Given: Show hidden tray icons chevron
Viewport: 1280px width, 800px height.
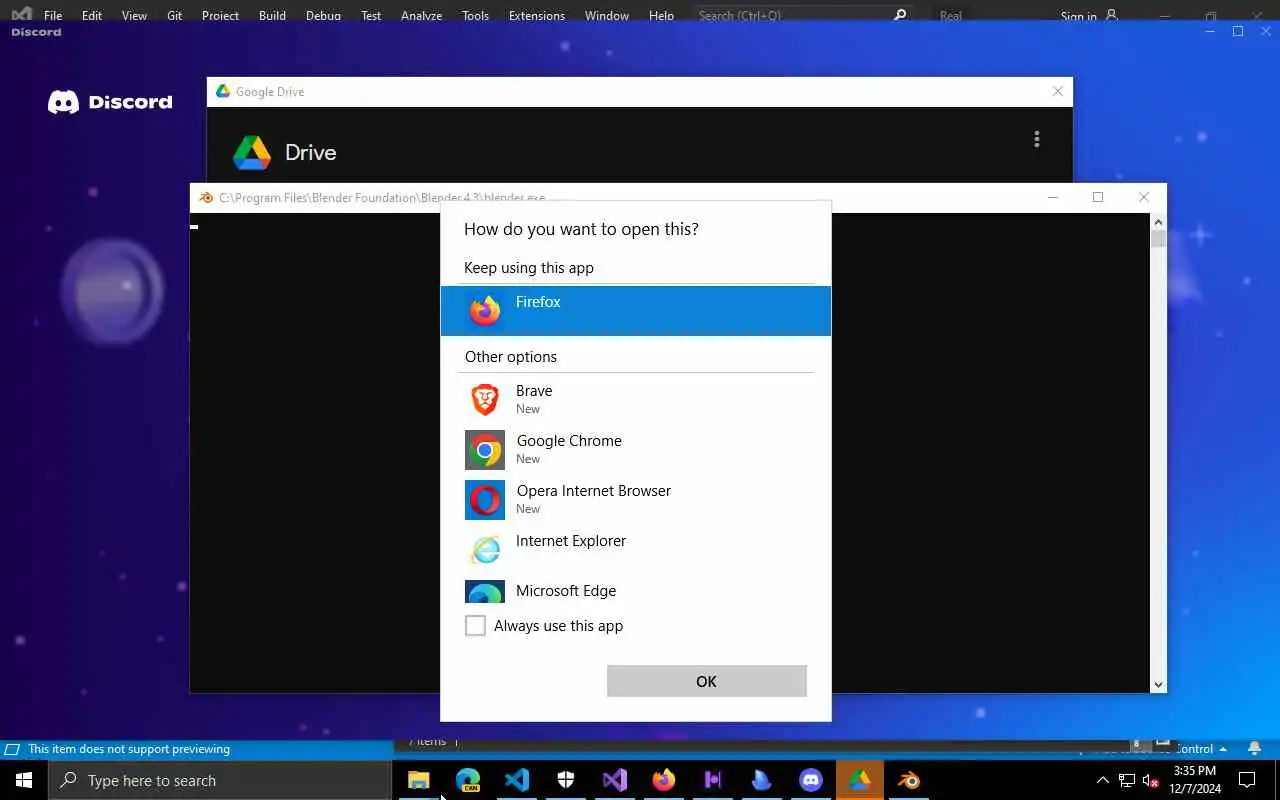Looking at the screenshot, I should point(1103,780).
